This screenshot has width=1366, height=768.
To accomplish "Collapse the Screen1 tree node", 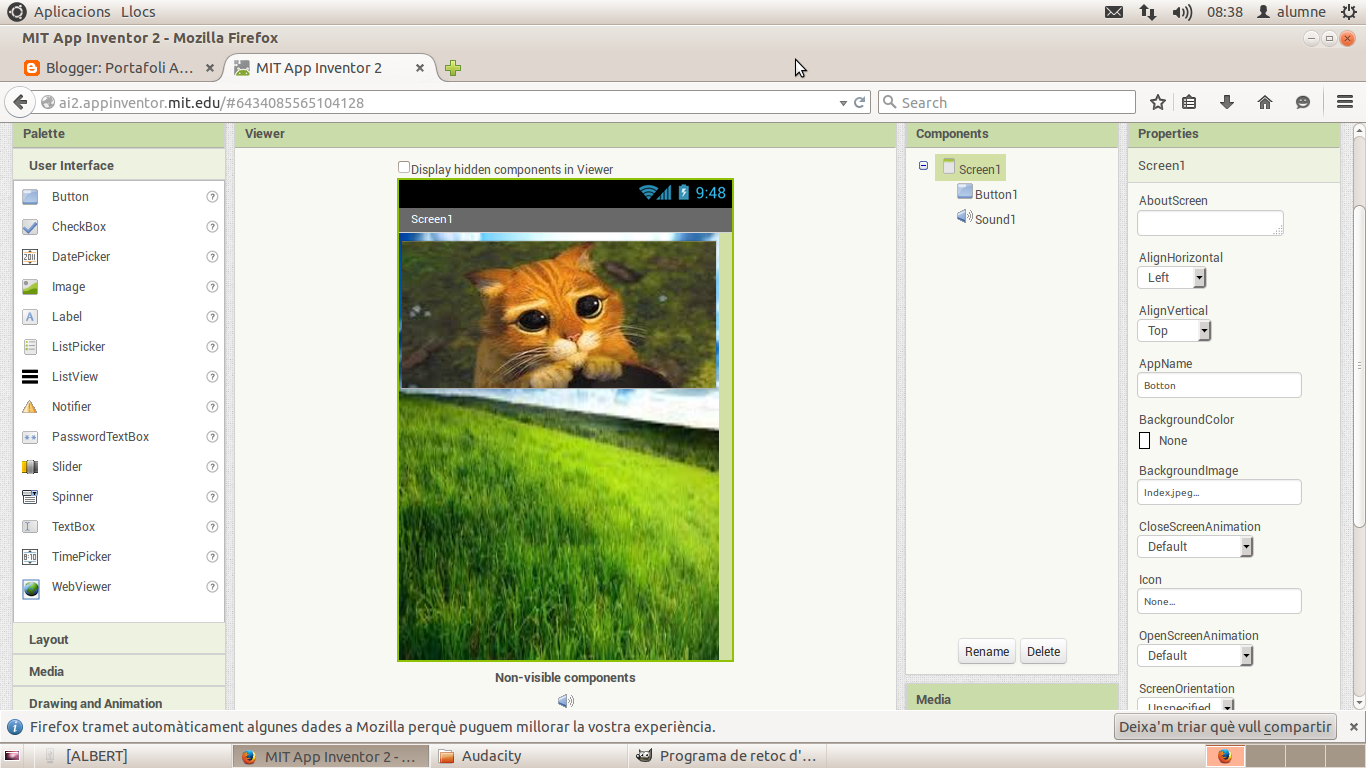I will [x=923, y=166].
